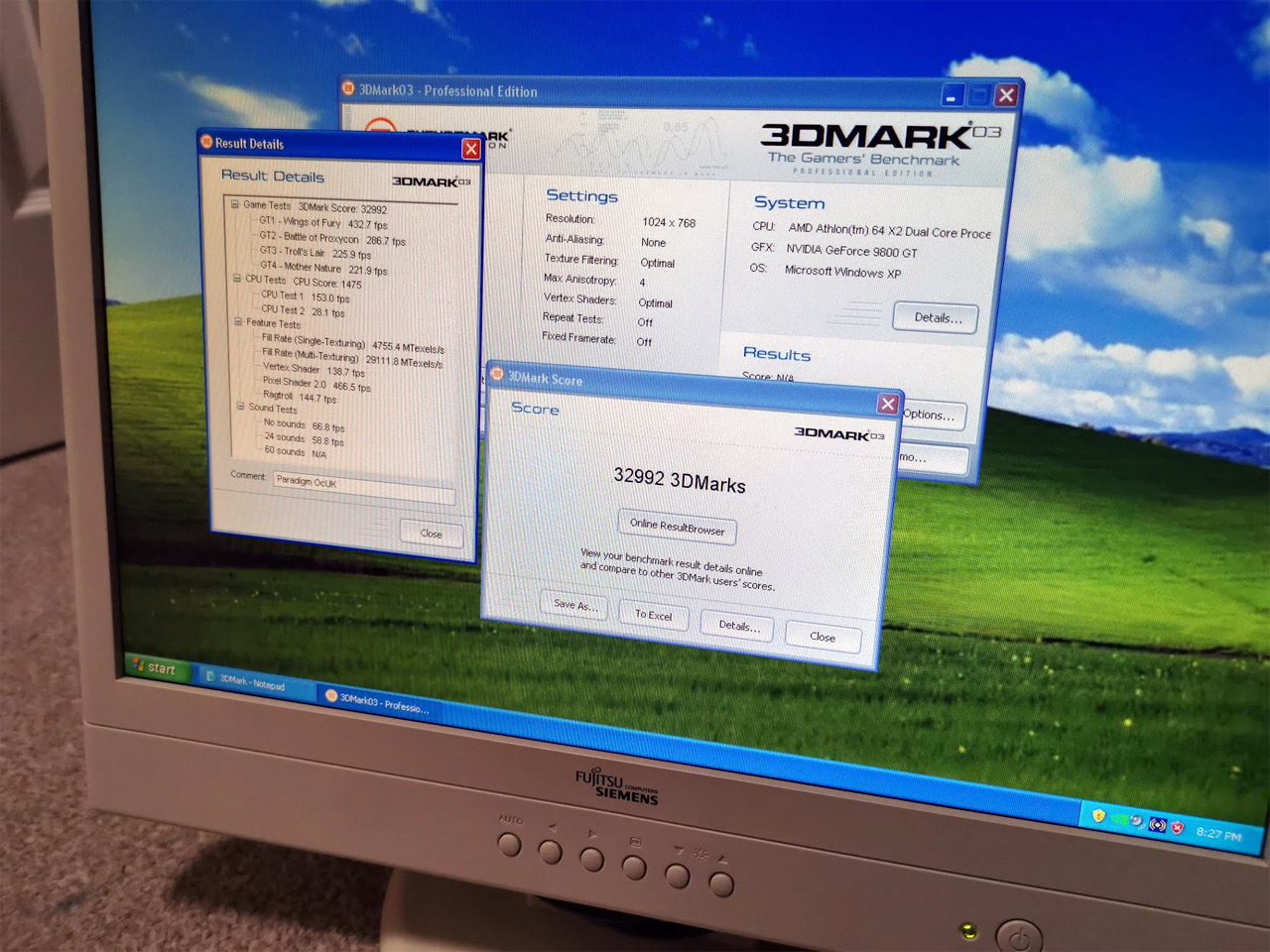Screen dimensions: 1270x952
Task: Open the System Details... button
Action: (x=936, y=317)
